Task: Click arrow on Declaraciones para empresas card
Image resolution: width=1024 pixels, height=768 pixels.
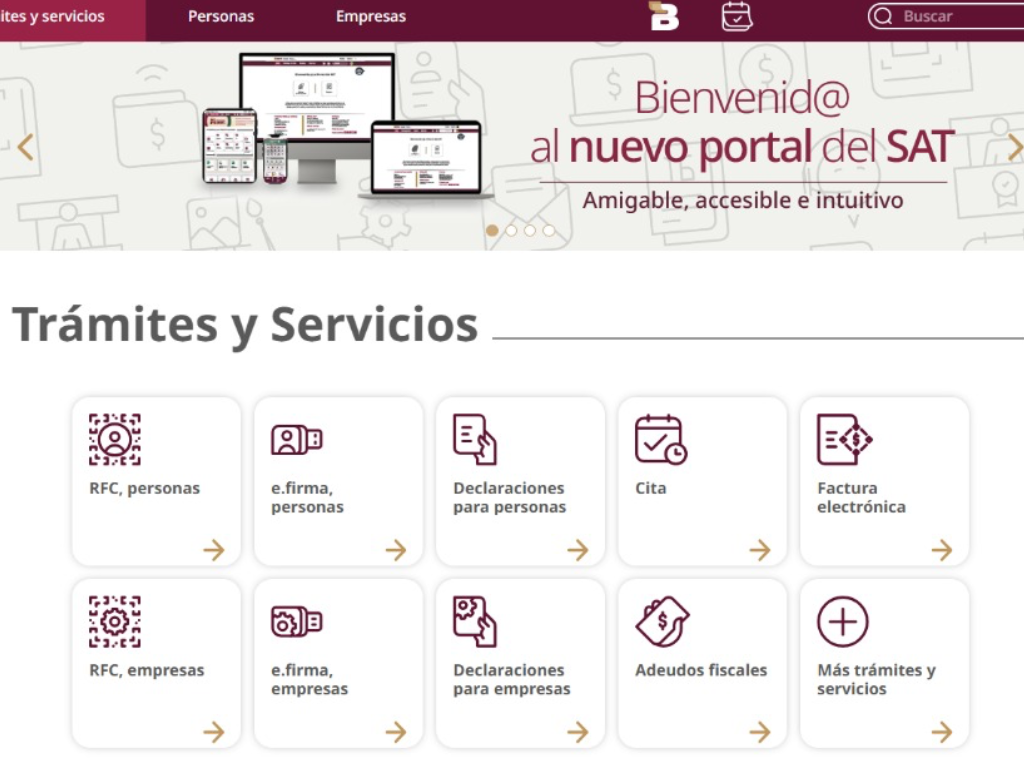Action: (x=577, y=732)
